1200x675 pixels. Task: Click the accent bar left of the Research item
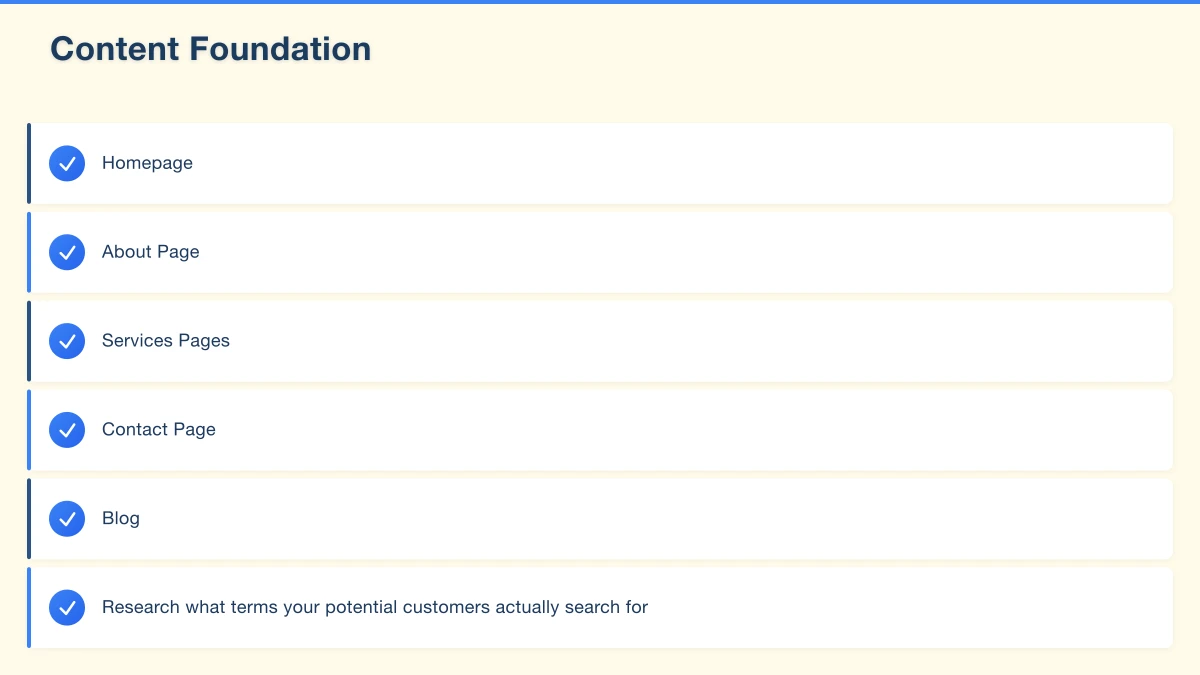click(29, 607)
